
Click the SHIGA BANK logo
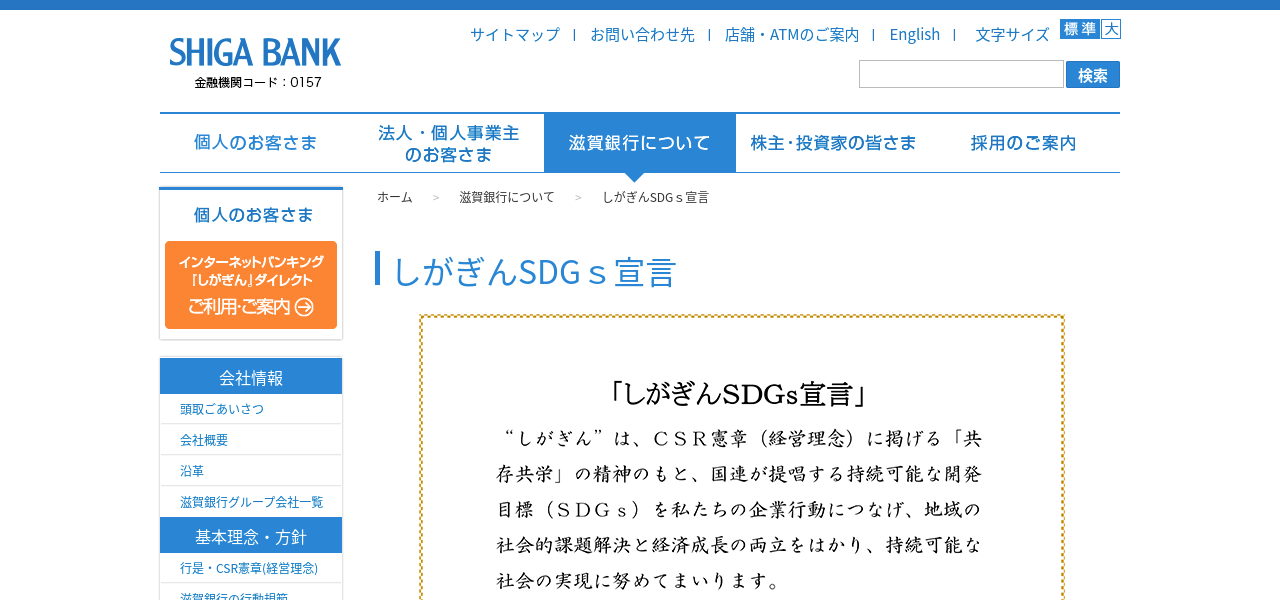pyautogui.click(x=255, y=52)
